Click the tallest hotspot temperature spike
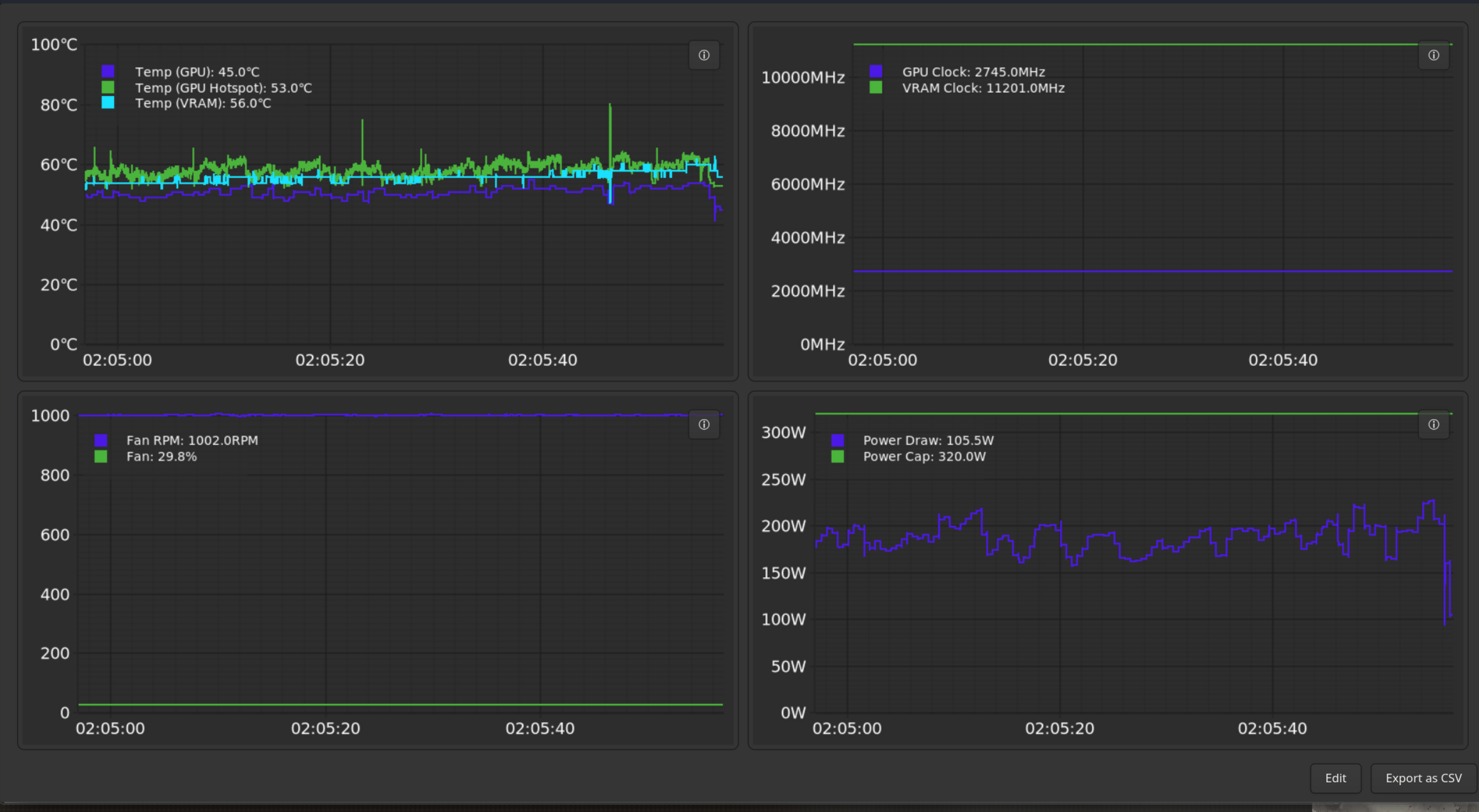 point(610,107)
